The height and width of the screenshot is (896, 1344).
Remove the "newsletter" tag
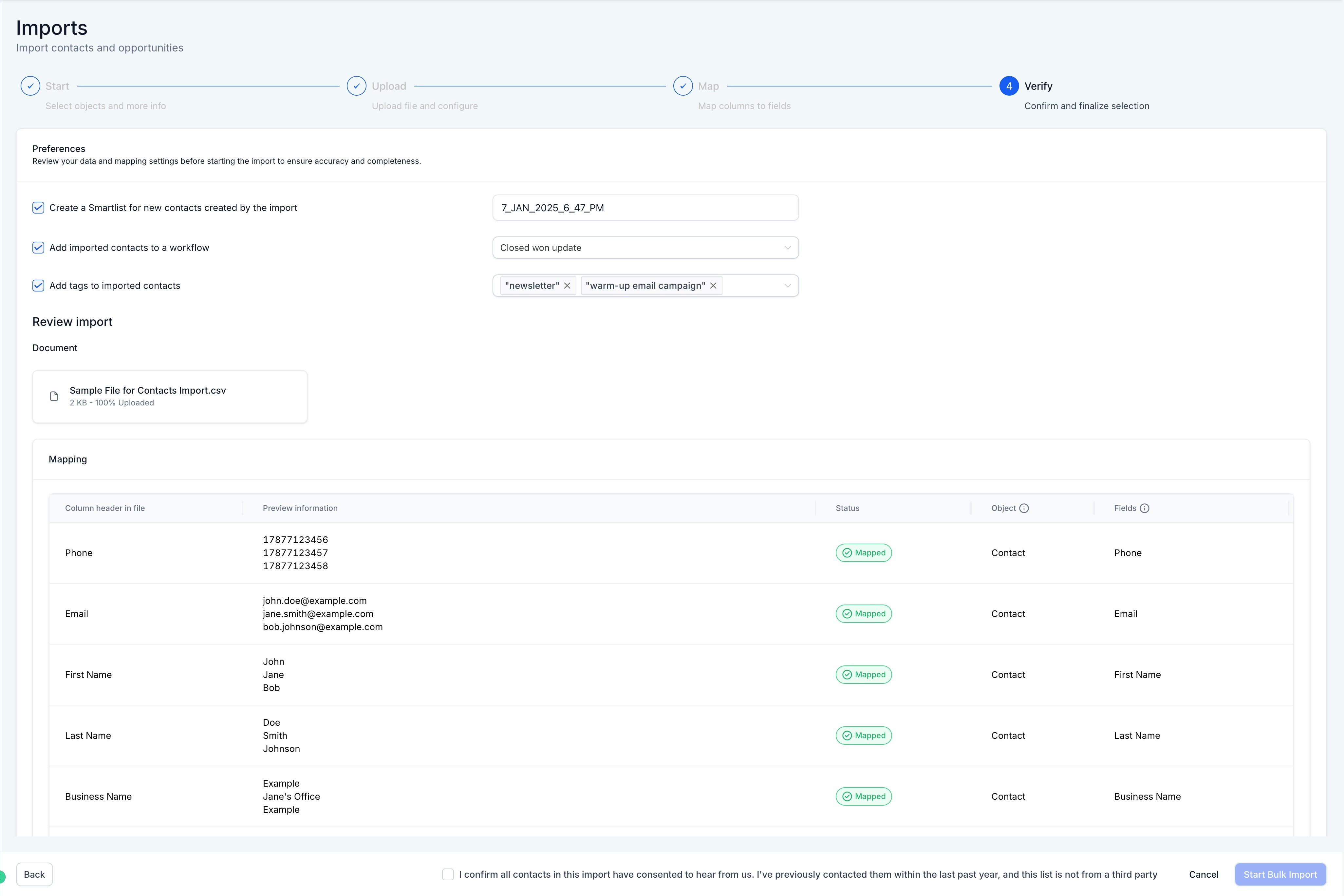(x=567, y=286)
